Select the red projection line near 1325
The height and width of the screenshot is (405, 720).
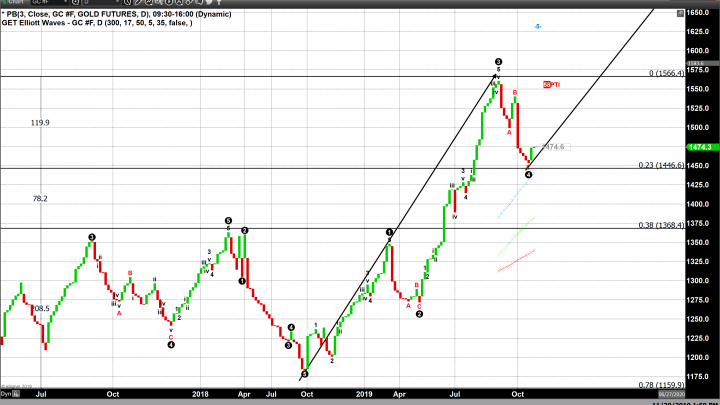tap(517, 260)
